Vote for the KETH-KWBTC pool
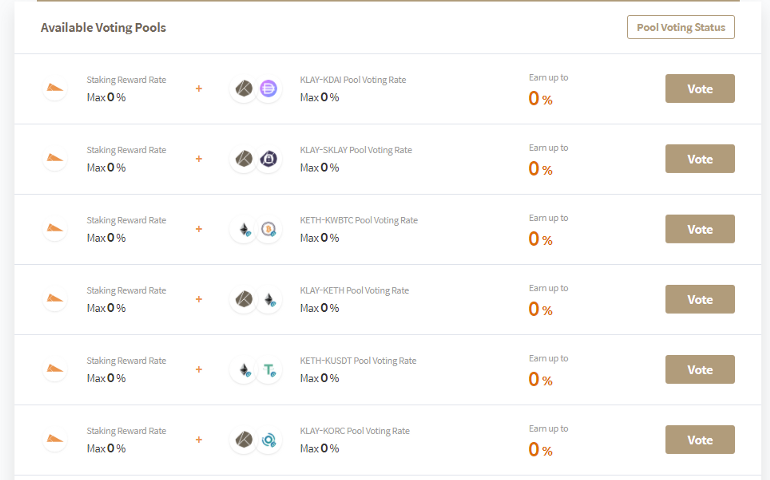The image size is (770, 480). click(700, 229)
